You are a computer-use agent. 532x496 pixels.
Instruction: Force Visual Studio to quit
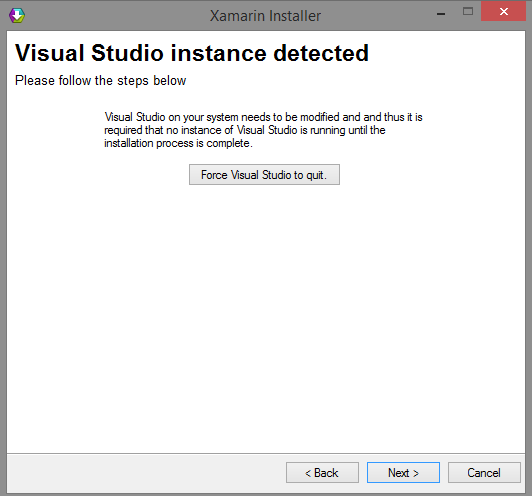[x=264, y=175]
